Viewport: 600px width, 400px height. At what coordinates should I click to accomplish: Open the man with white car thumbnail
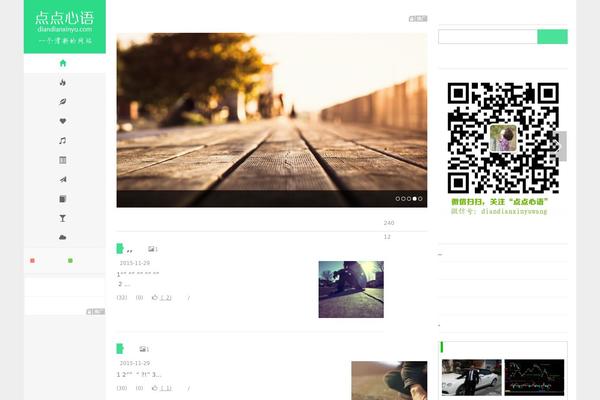tap(471, 377)
